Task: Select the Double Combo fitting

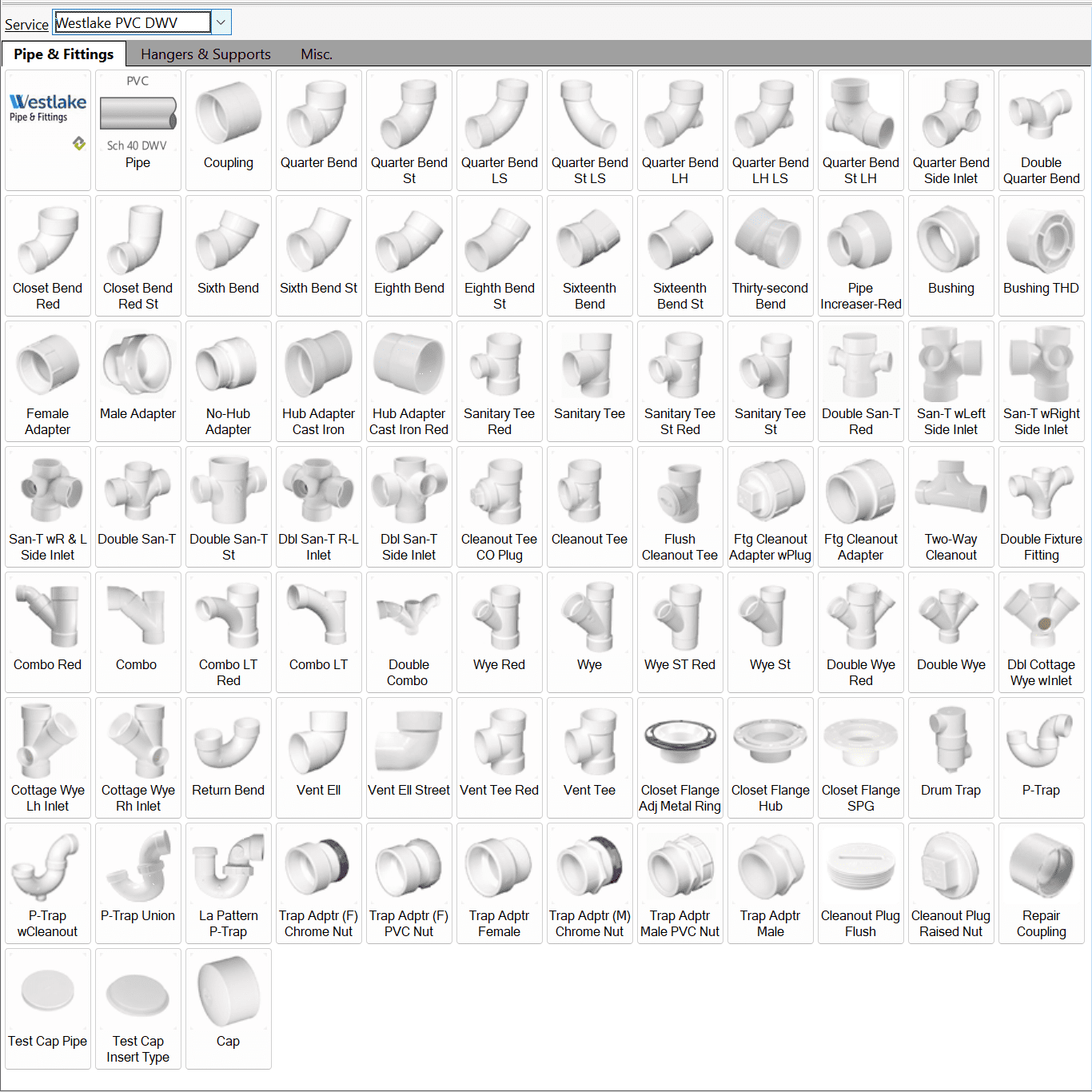Action: coord(409,632)
